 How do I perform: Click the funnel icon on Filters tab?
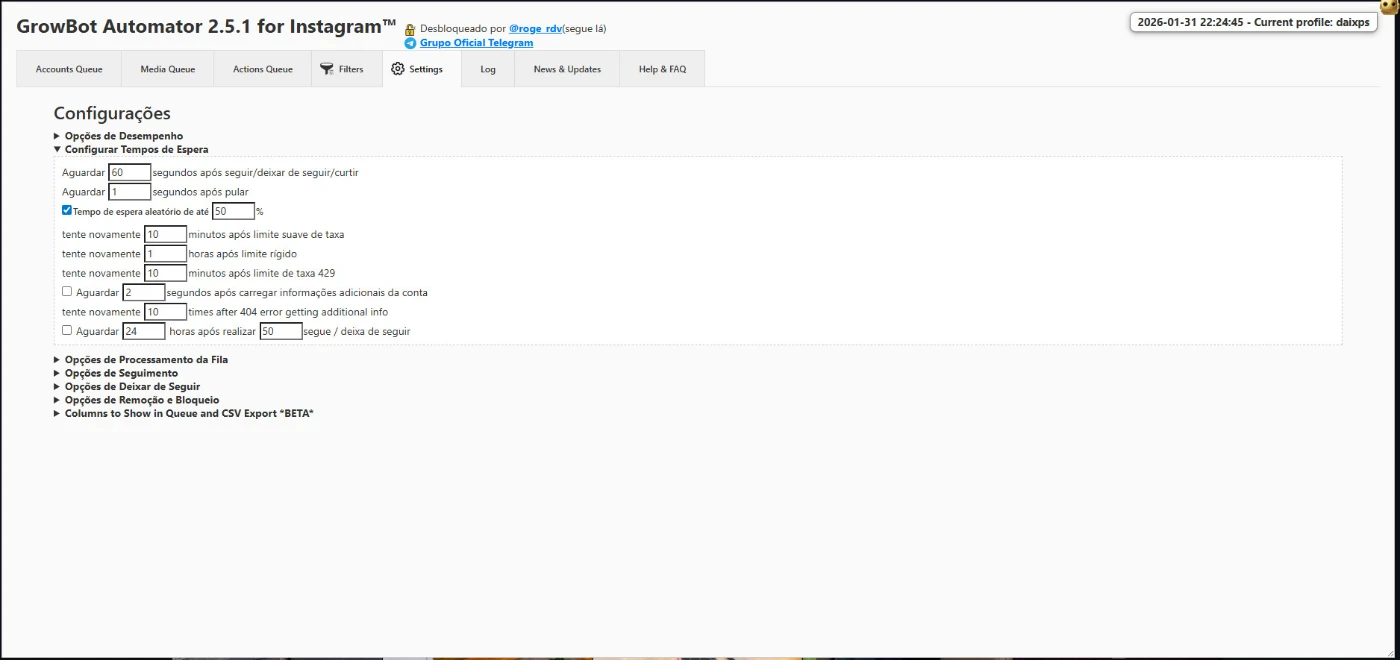[326, 69]
